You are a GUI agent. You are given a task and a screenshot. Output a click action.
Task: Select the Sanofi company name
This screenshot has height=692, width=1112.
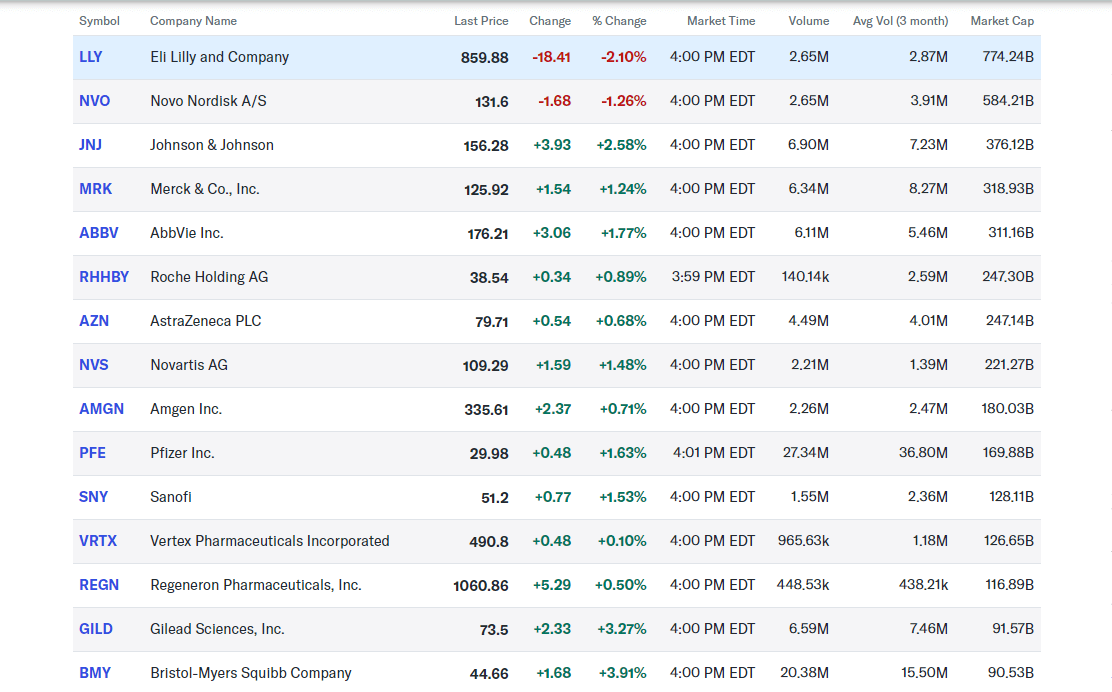pos(170,496)
